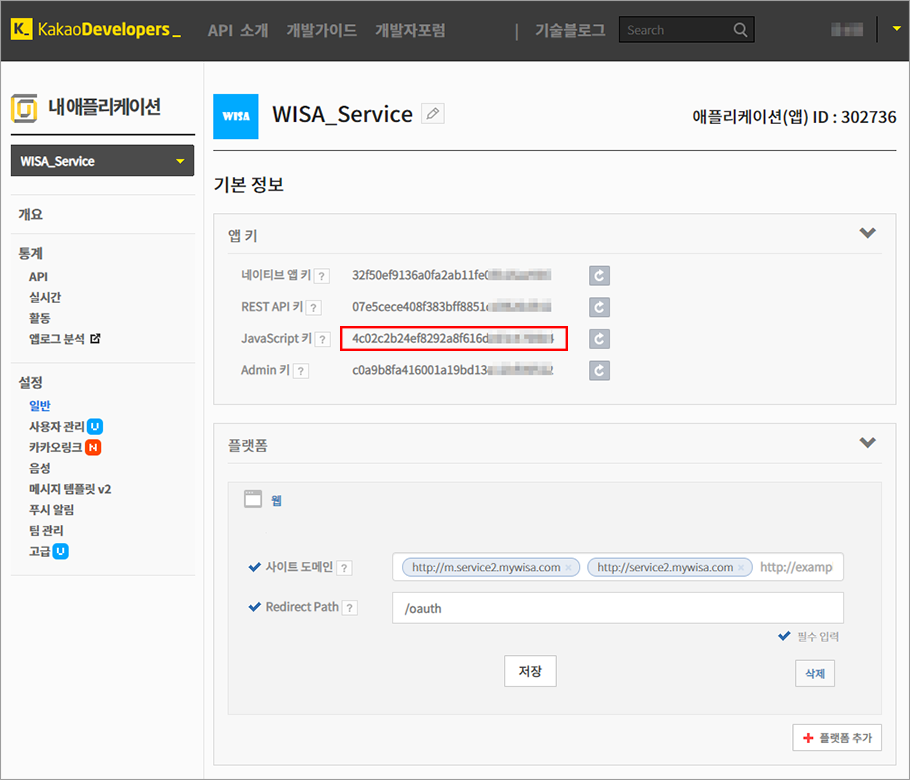Remove http://service2.mywisa.com domain tag

[x=741, y=568]
